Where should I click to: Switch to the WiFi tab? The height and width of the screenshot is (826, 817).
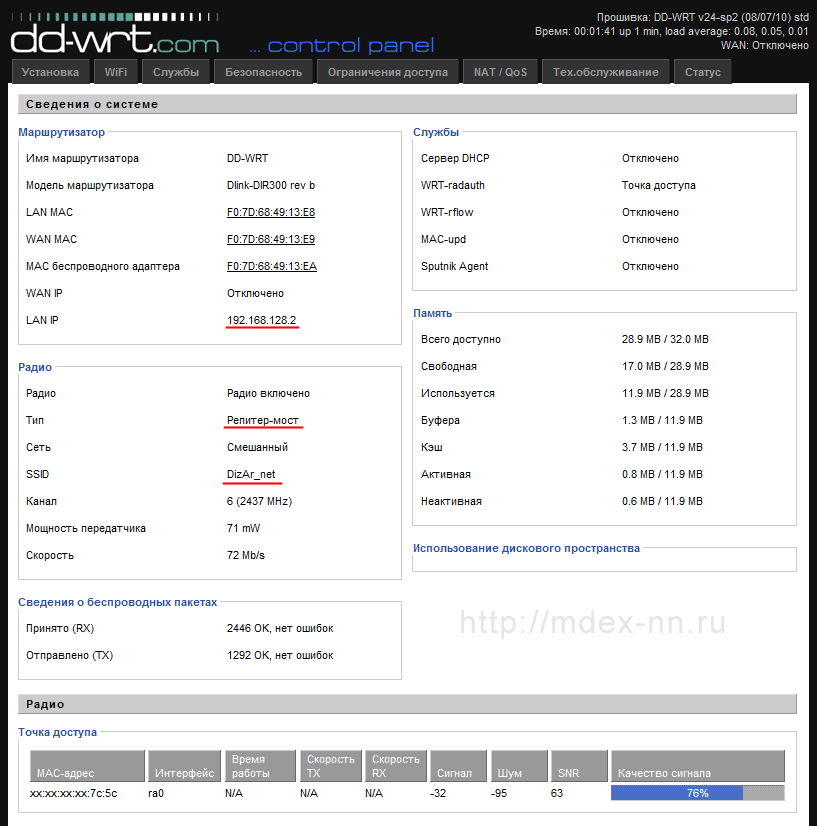pyautogui.click(x=116, y=72)
